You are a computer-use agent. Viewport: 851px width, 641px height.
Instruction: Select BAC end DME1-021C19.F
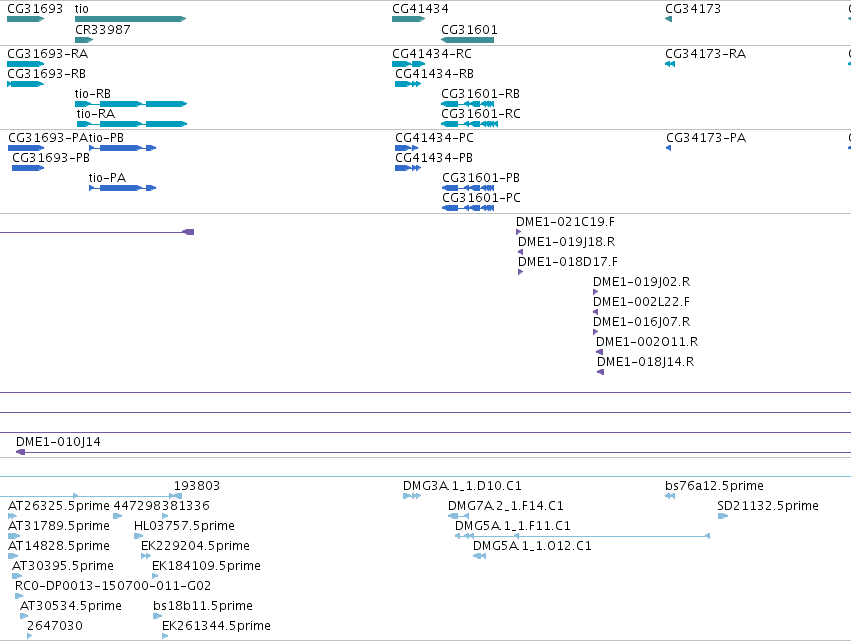518,232
